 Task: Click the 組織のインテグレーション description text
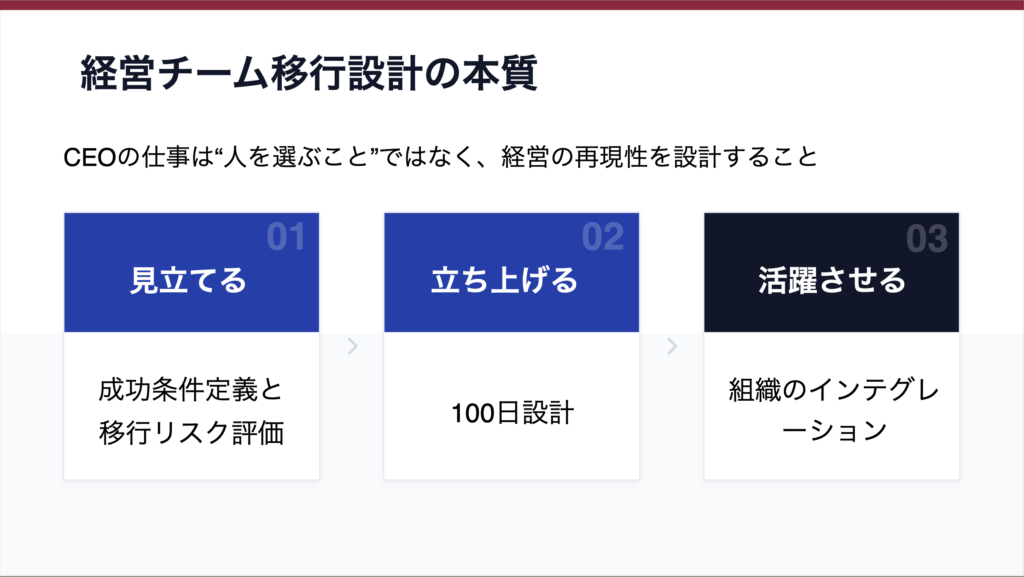pos(832,410)
